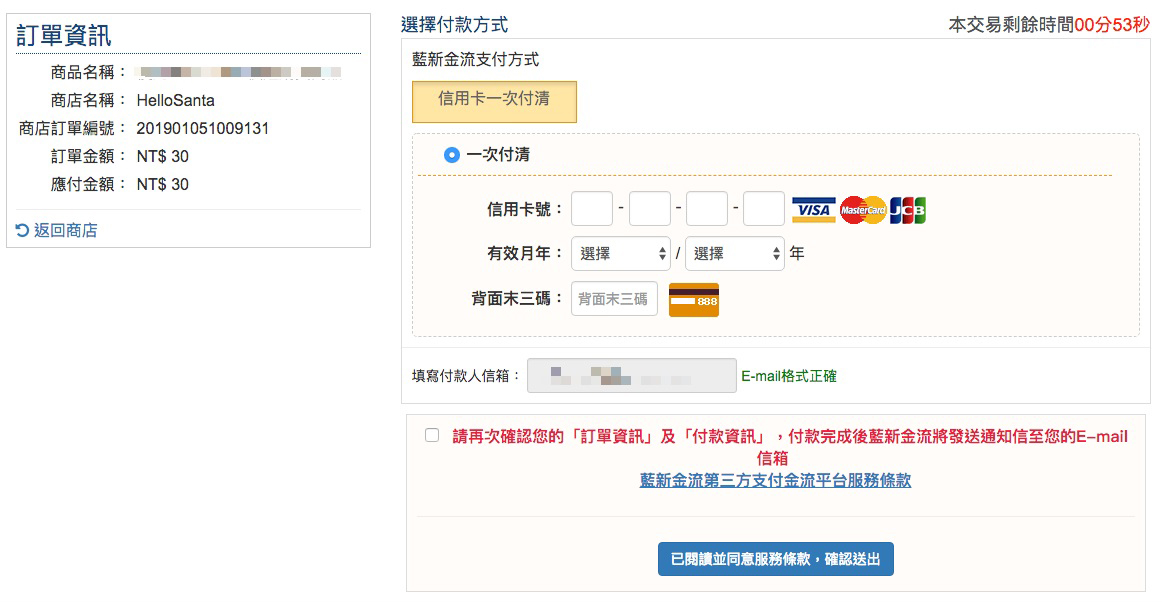This screenshot has width=1162, height=605.
Task: Select the 一次付清 radio button
Action: pos(452,155)
